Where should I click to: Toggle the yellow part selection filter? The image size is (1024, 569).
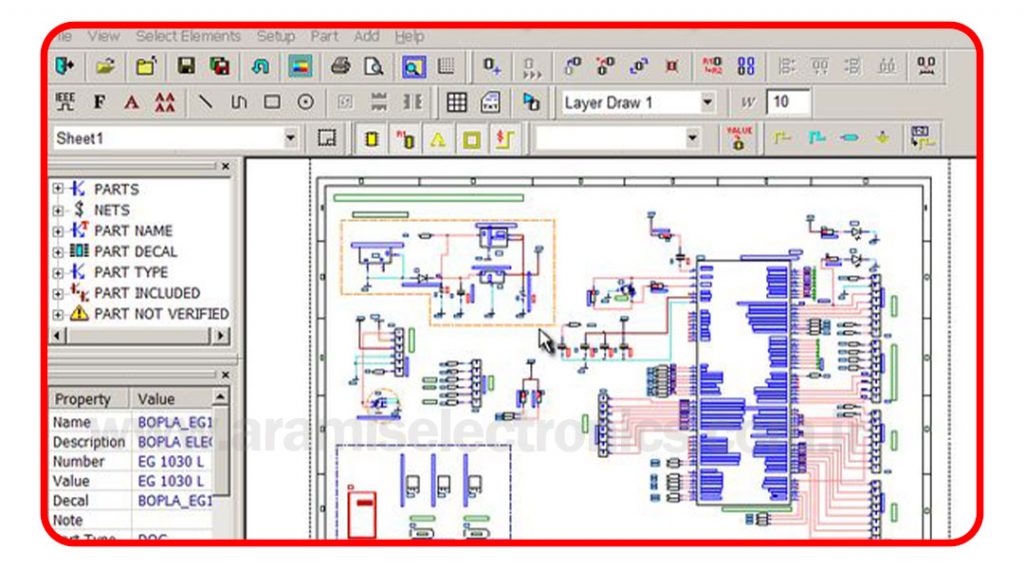[x=372, y=138]
